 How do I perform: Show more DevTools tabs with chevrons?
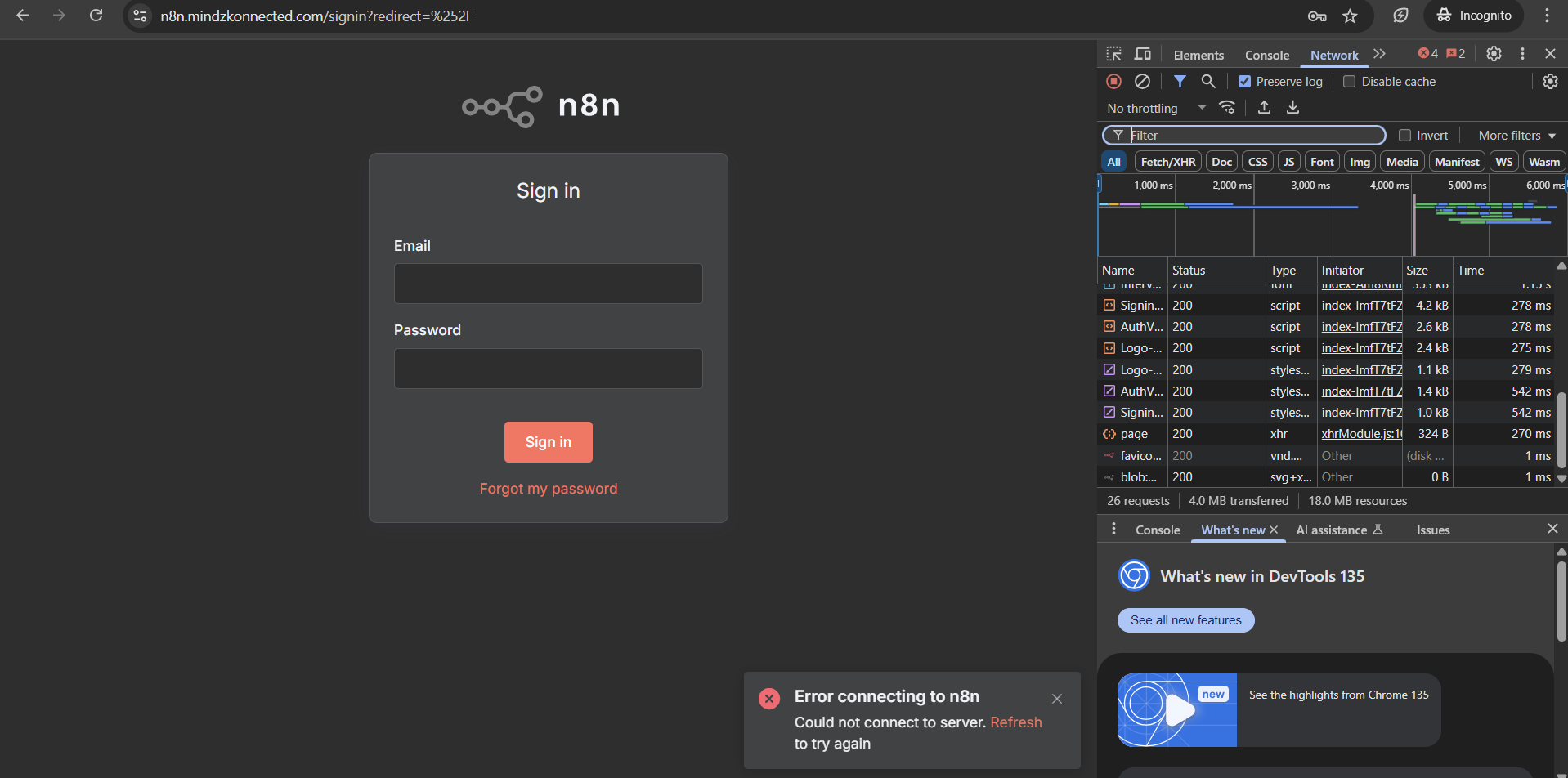[x=1380, y=54]
